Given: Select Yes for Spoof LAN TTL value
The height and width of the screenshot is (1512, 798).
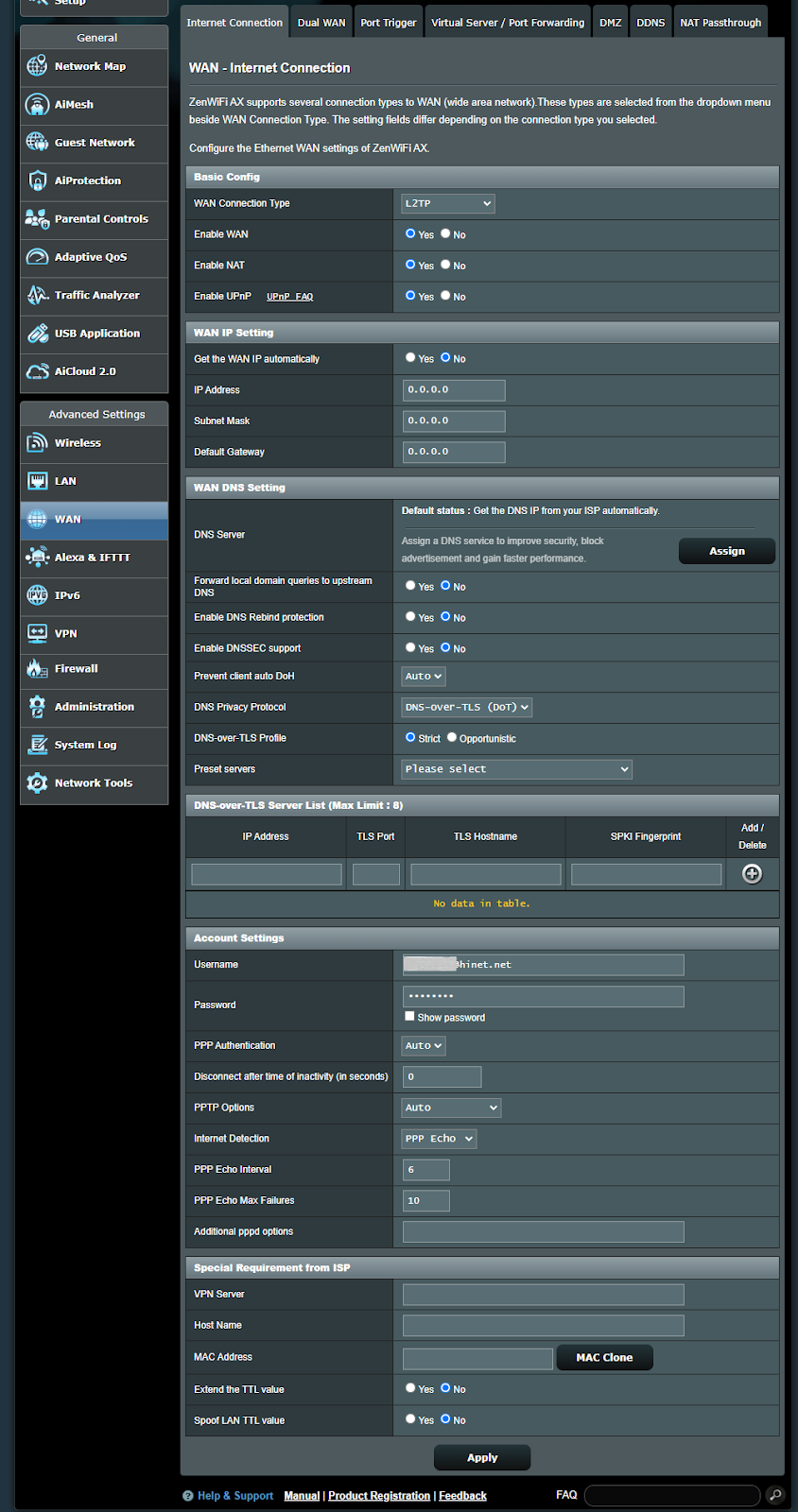Looking at the screenshot, I should pos(410,1419).
